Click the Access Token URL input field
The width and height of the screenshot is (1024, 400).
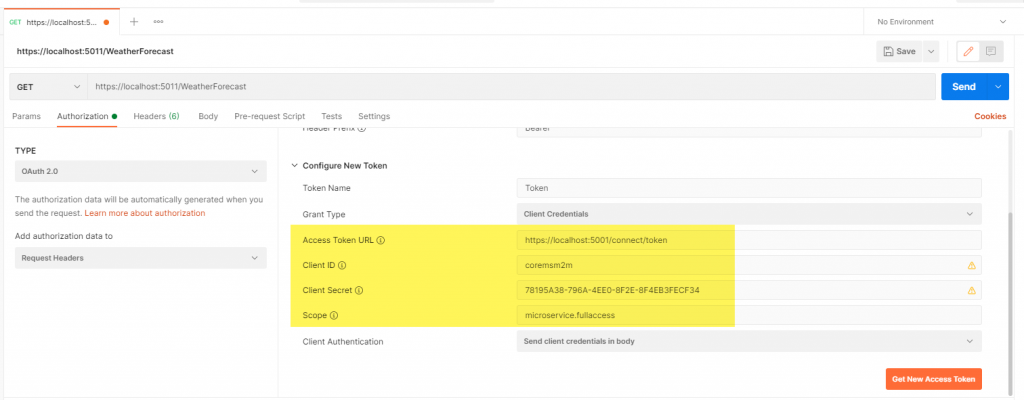click(749, 240)
